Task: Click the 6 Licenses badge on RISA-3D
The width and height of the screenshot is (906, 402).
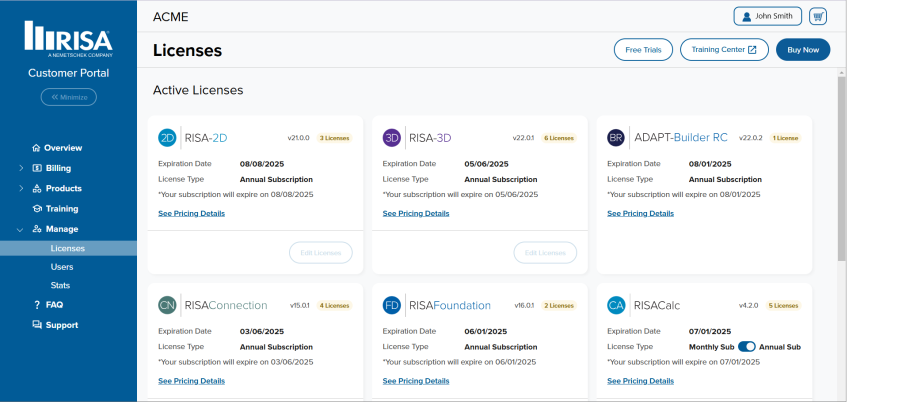Action: point(559,138)
